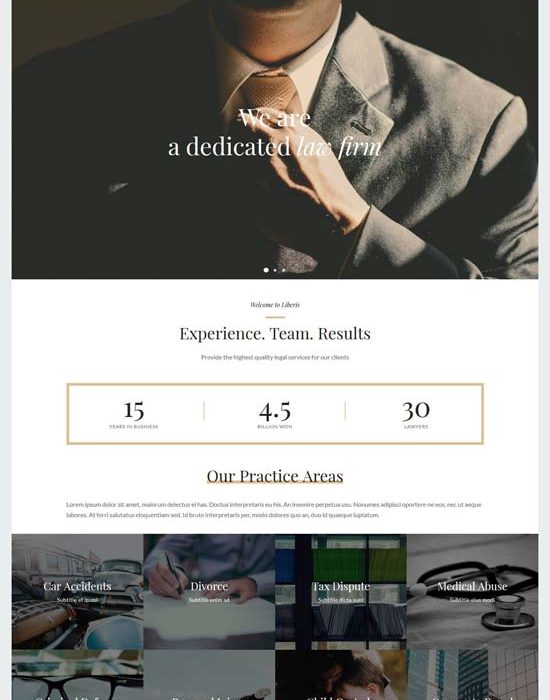Click the Our Practice Areas heading

coord(275,476)
